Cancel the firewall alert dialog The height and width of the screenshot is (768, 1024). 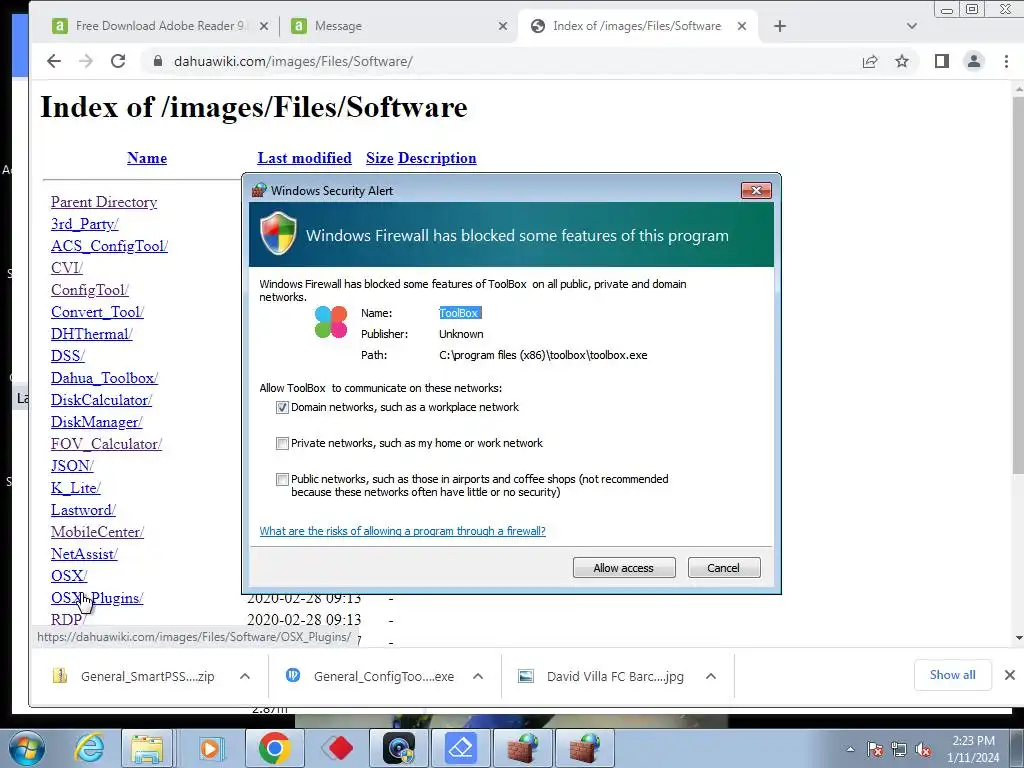(x=724, y=568)
